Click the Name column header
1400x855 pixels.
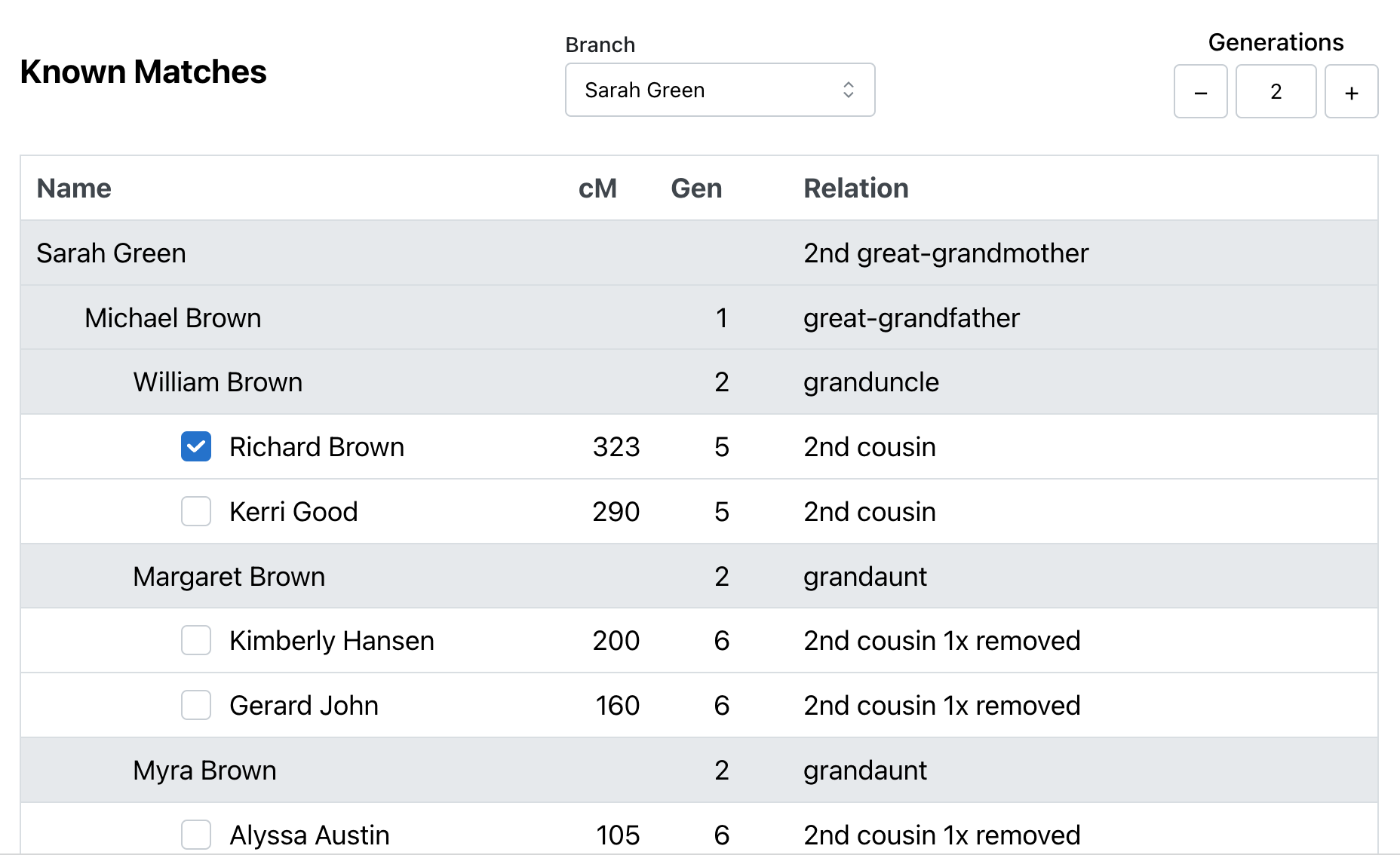[74, 188]
